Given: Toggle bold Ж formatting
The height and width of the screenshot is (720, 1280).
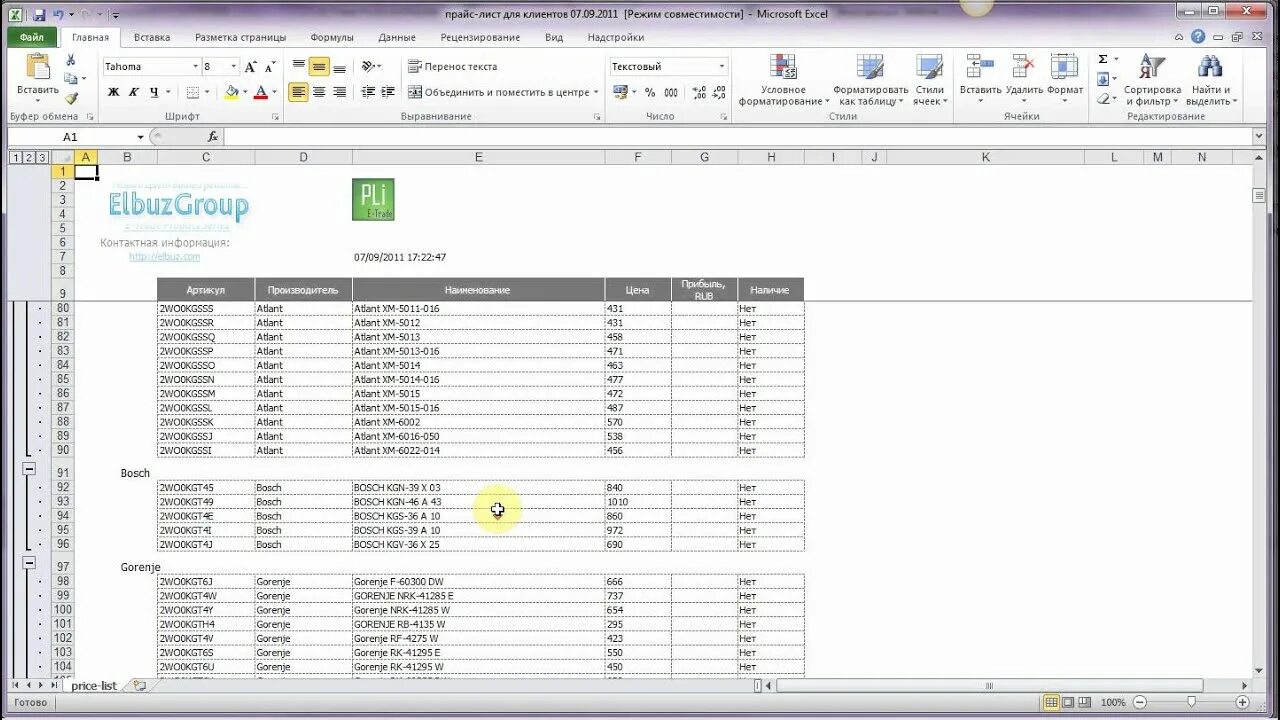Looking at the screenshot, I should [113, 92].
